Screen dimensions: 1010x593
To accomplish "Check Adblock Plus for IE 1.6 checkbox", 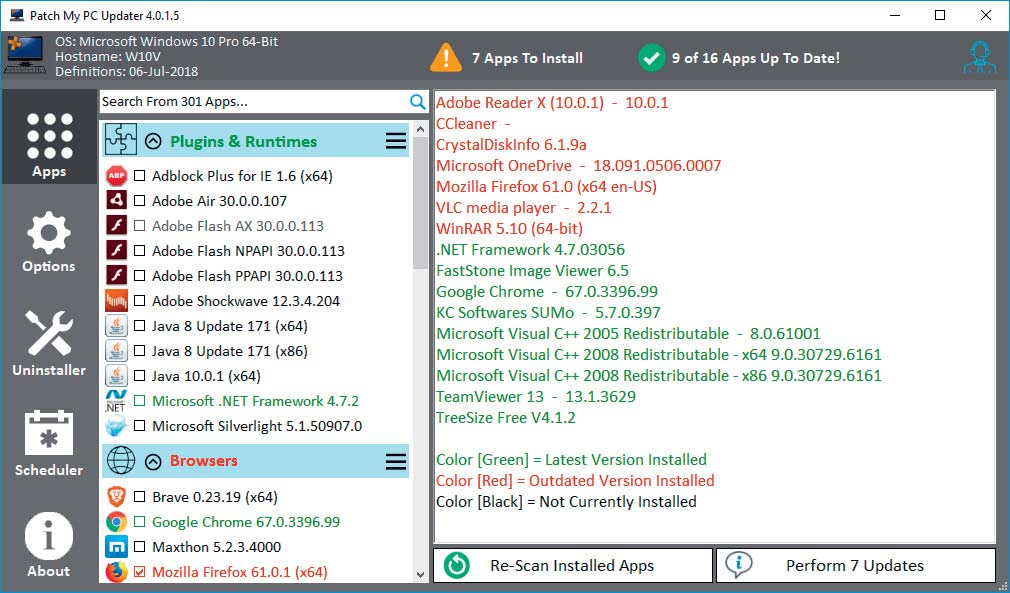I will coord(139,176).
